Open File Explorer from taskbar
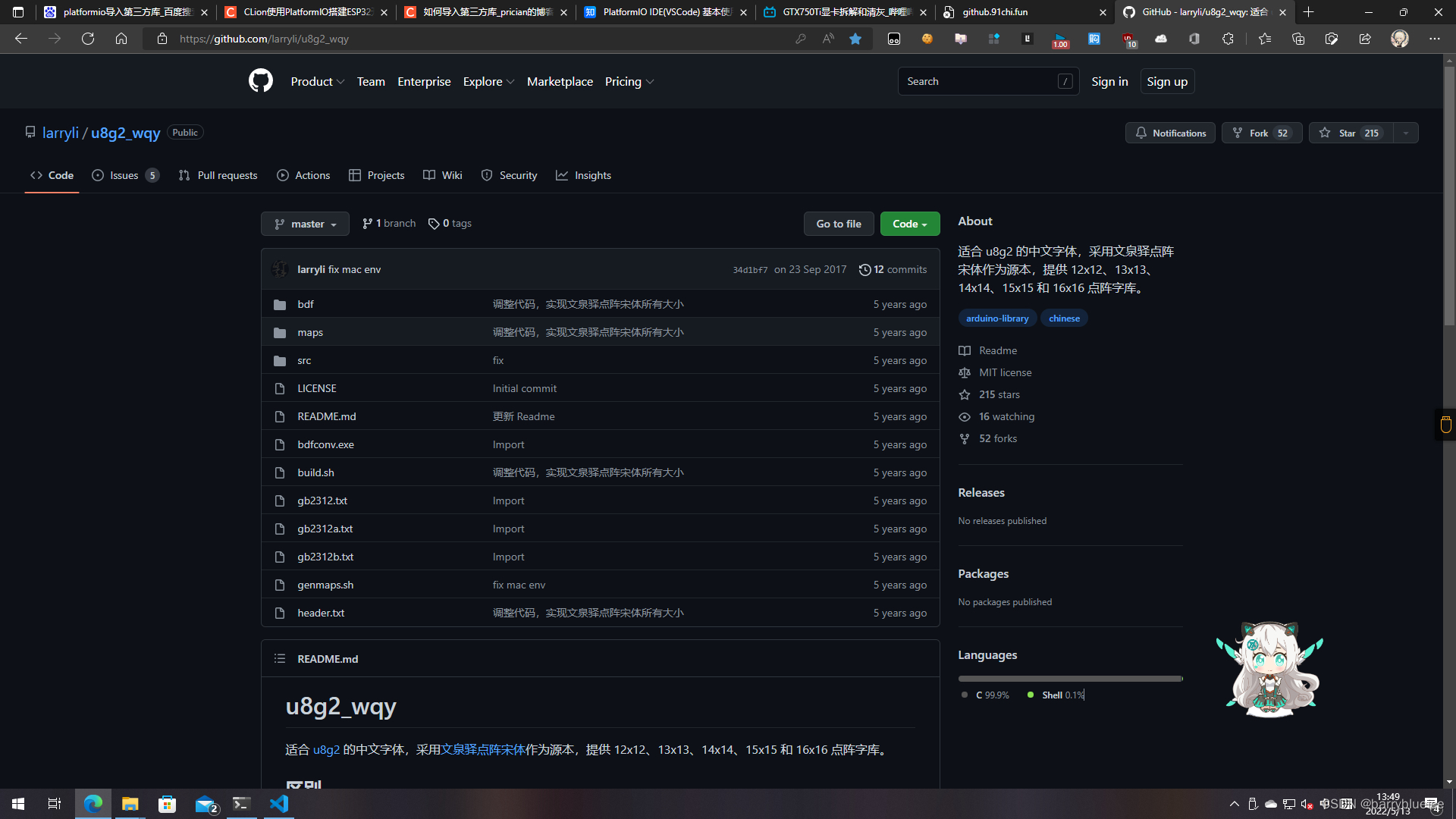The width and height of the screenshot is (1456, 819). [x=130, y=804]
